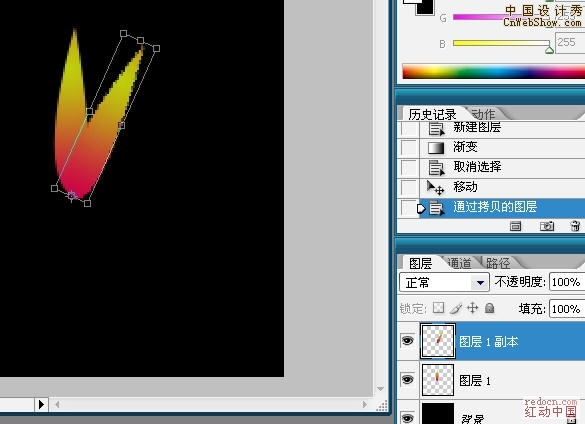Viewport: 585px width, 424px height.
Task: Click the black 背景 layer thumbnail
Action: (x=438, y=414)
